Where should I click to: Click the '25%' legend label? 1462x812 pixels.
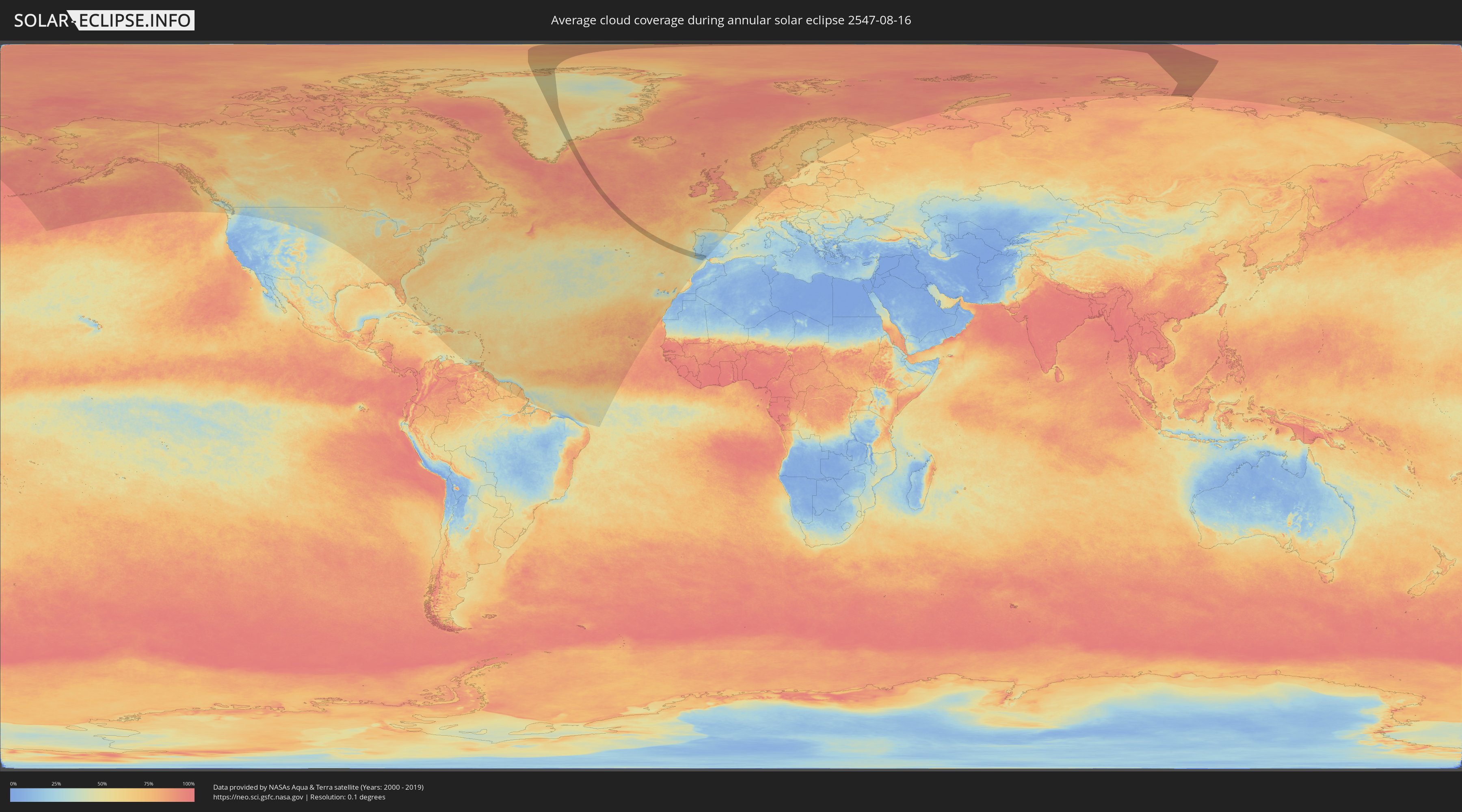[x=56, y=784]
